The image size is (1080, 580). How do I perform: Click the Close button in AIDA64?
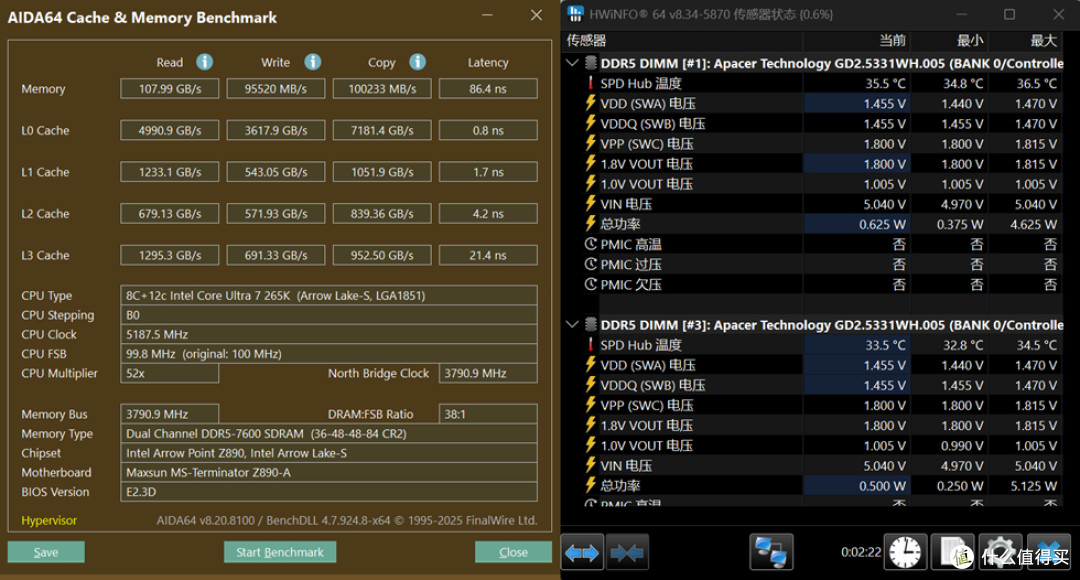coord(513,552)
